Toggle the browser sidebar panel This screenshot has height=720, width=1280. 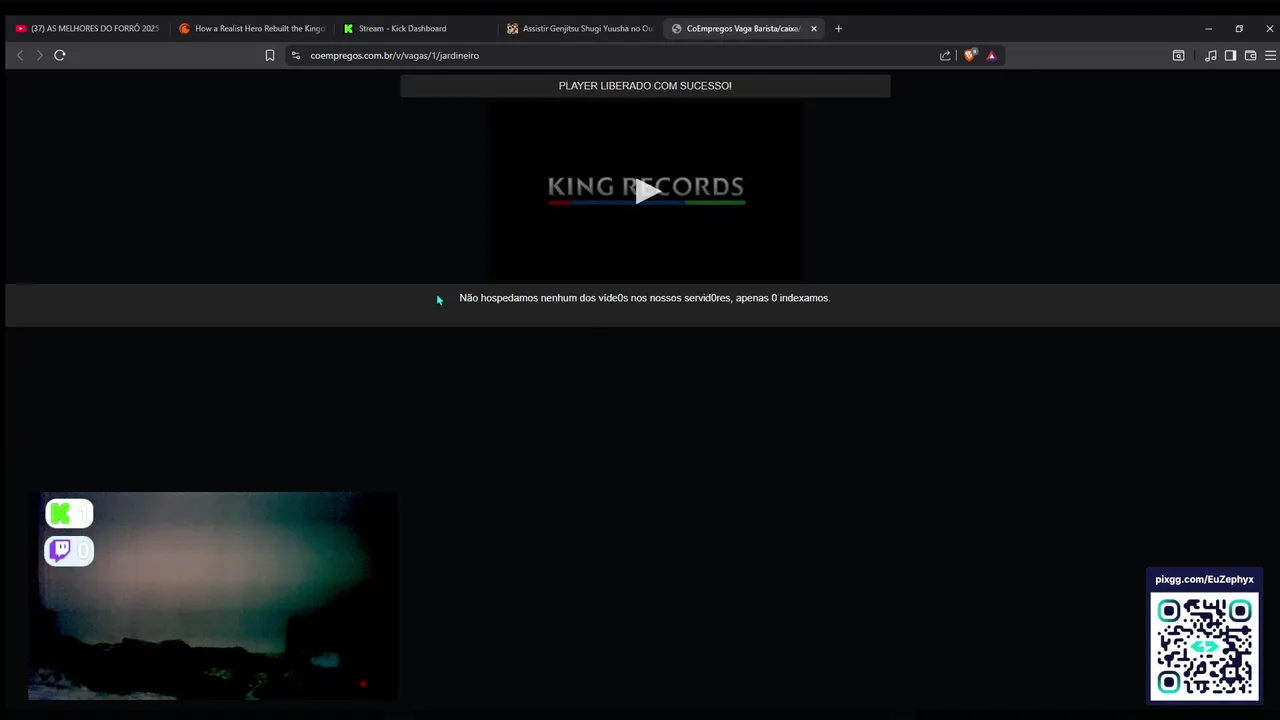click(x=1231, y=55)
